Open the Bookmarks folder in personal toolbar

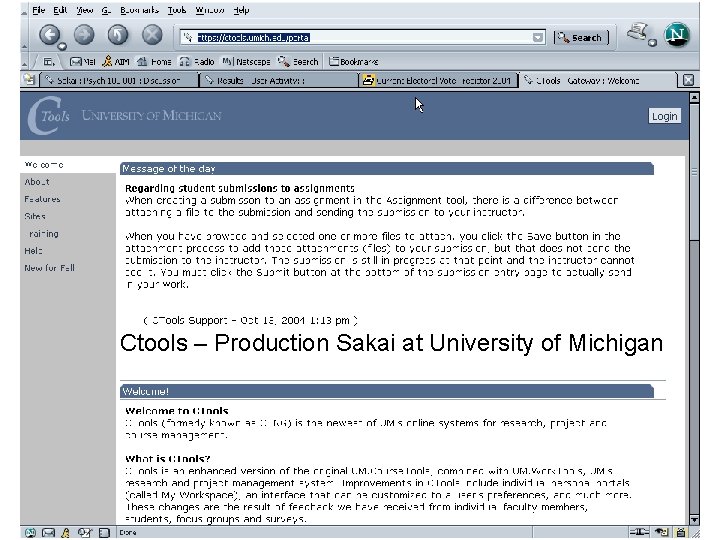(x=354, y=62)
